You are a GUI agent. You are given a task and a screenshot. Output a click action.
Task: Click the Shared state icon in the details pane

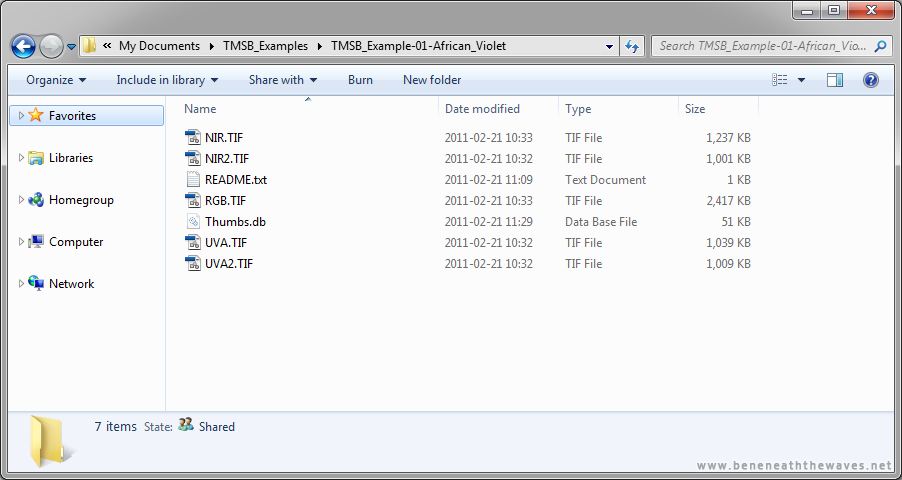point(185,425)
